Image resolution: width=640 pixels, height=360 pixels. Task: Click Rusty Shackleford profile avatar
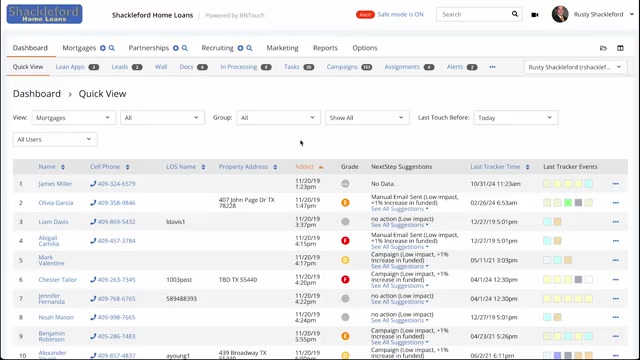(560, 14)
